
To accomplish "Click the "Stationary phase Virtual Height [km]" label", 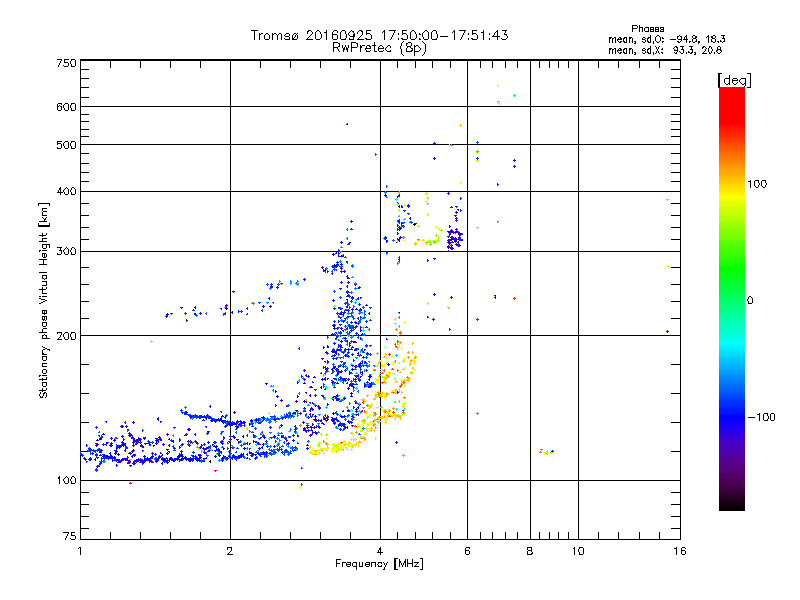I will coord(43,301).
